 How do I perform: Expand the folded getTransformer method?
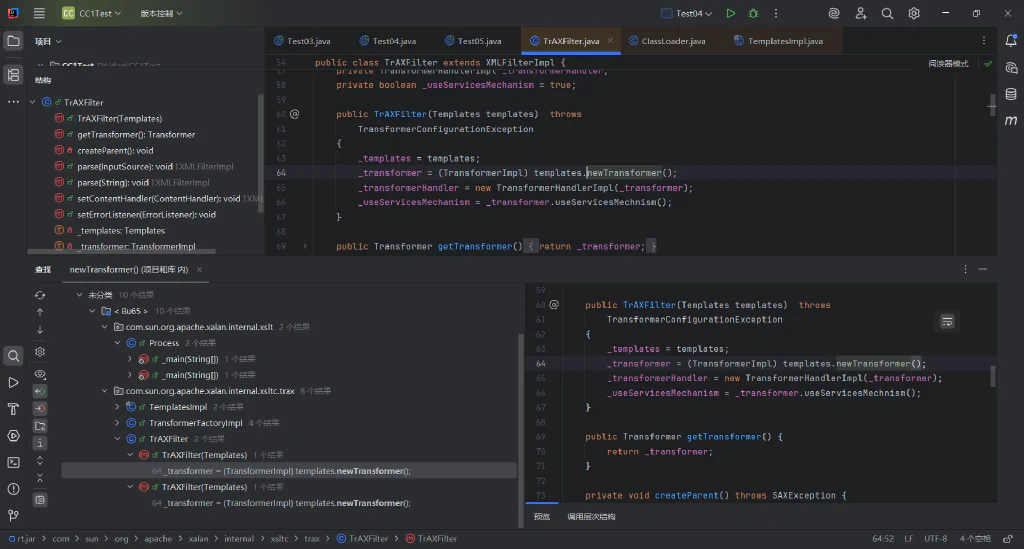(304, 246)
